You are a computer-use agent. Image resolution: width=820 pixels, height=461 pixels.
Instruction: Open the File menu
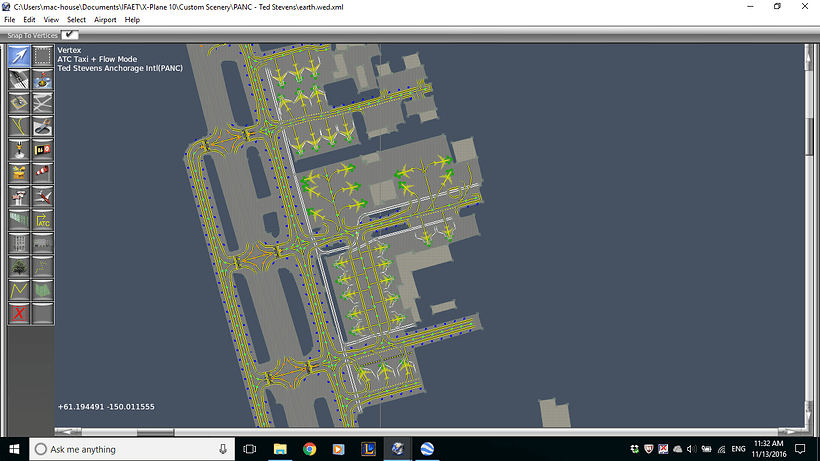(9, 20)
